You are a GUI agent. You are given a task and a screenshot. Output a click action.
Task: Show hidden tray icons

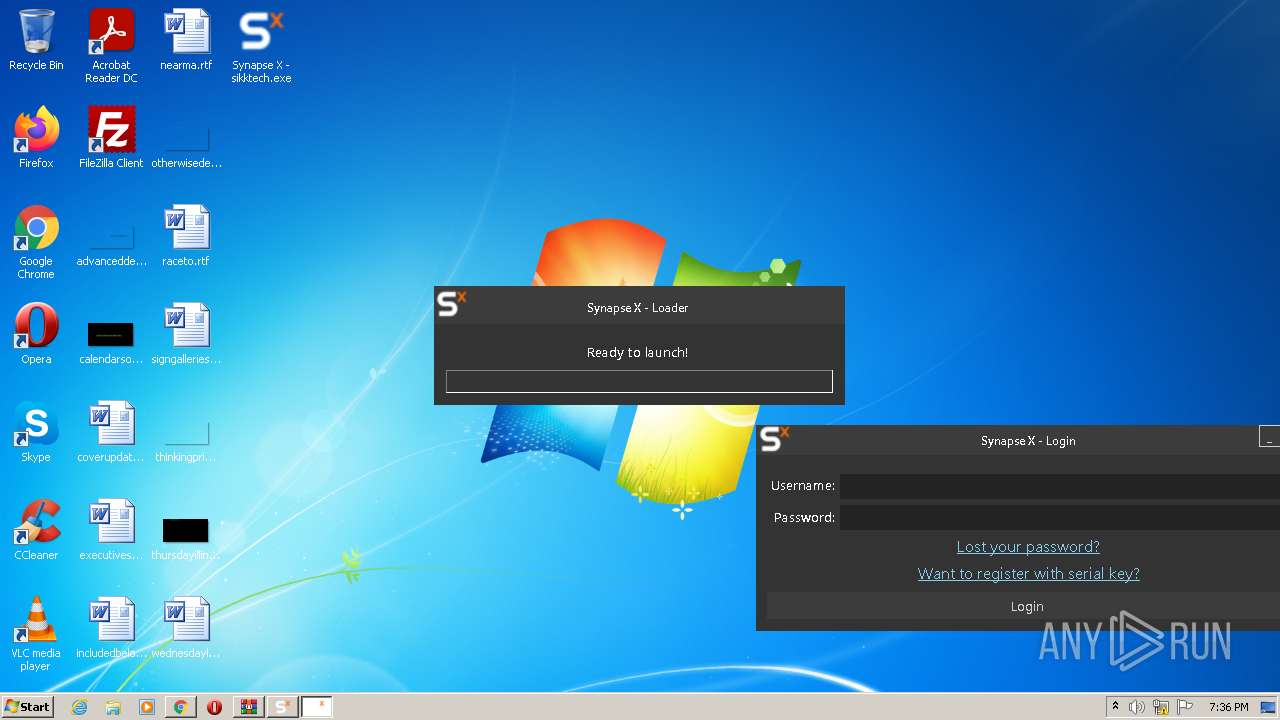[1116, 707]
